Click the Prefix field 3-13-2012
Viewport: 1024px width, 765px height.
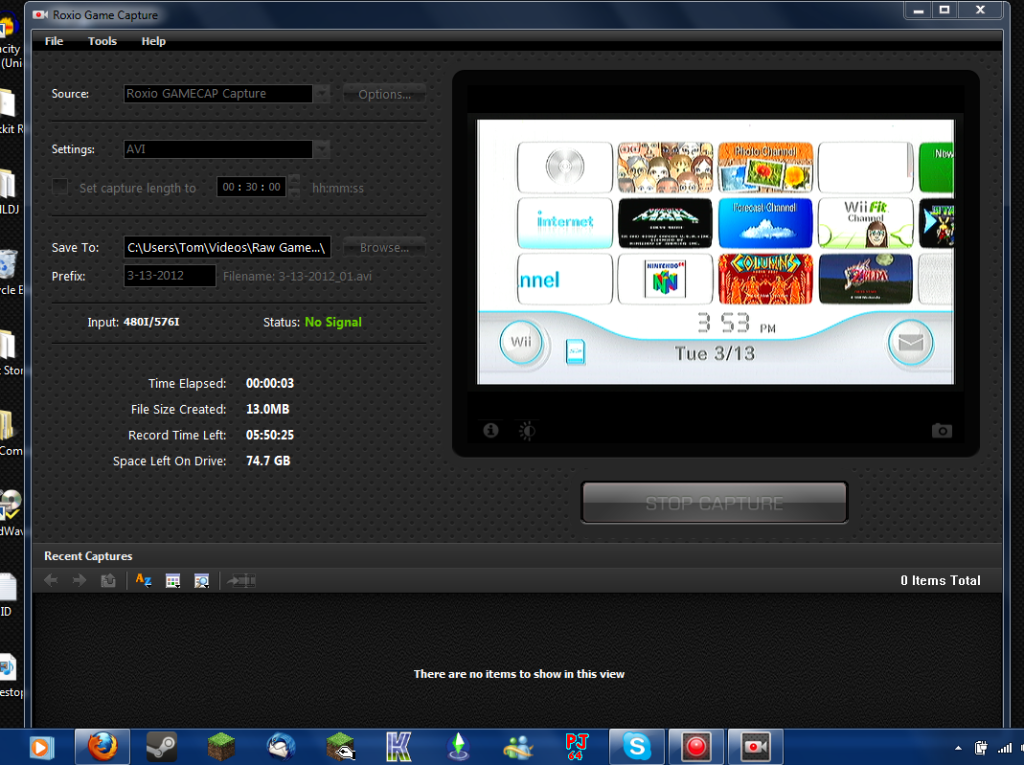(170, 276)
